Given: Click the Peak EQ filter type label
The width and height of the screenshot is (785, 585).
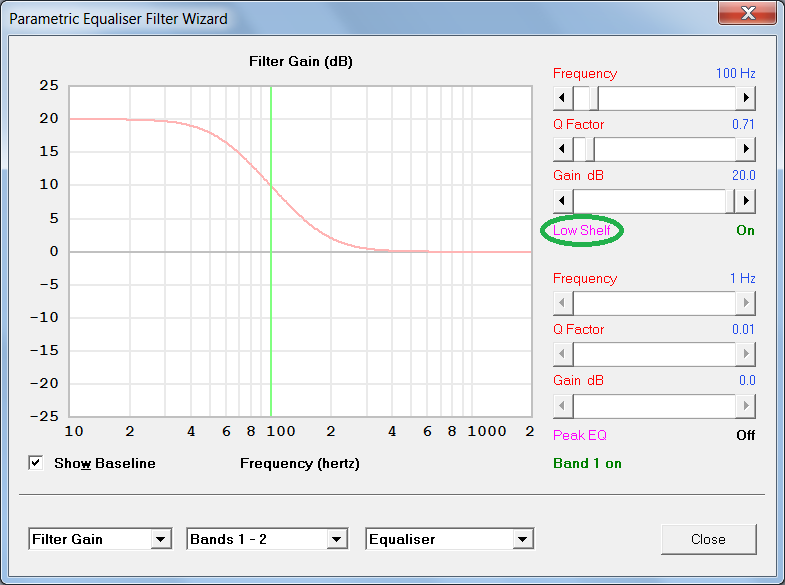Looking at the screenshot, I should click(580, 435).
